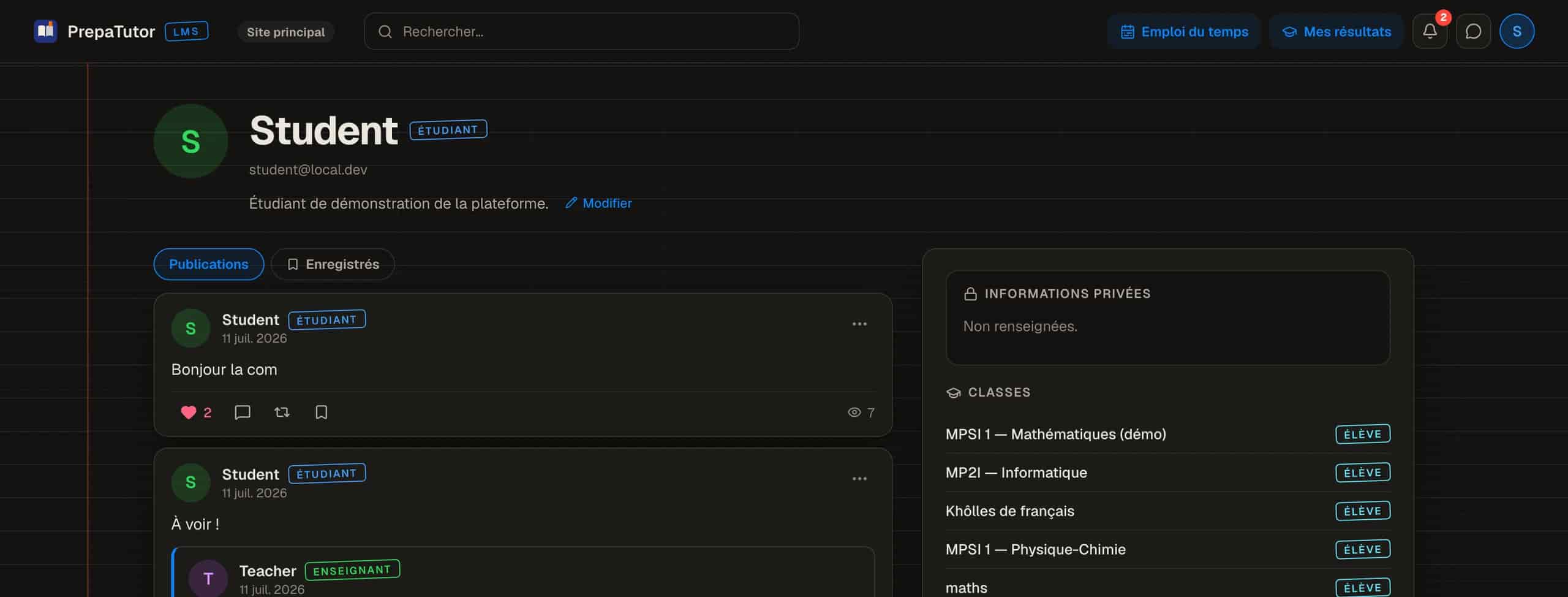Click the cap icon in Mes résultats

tap(1289, 32)
